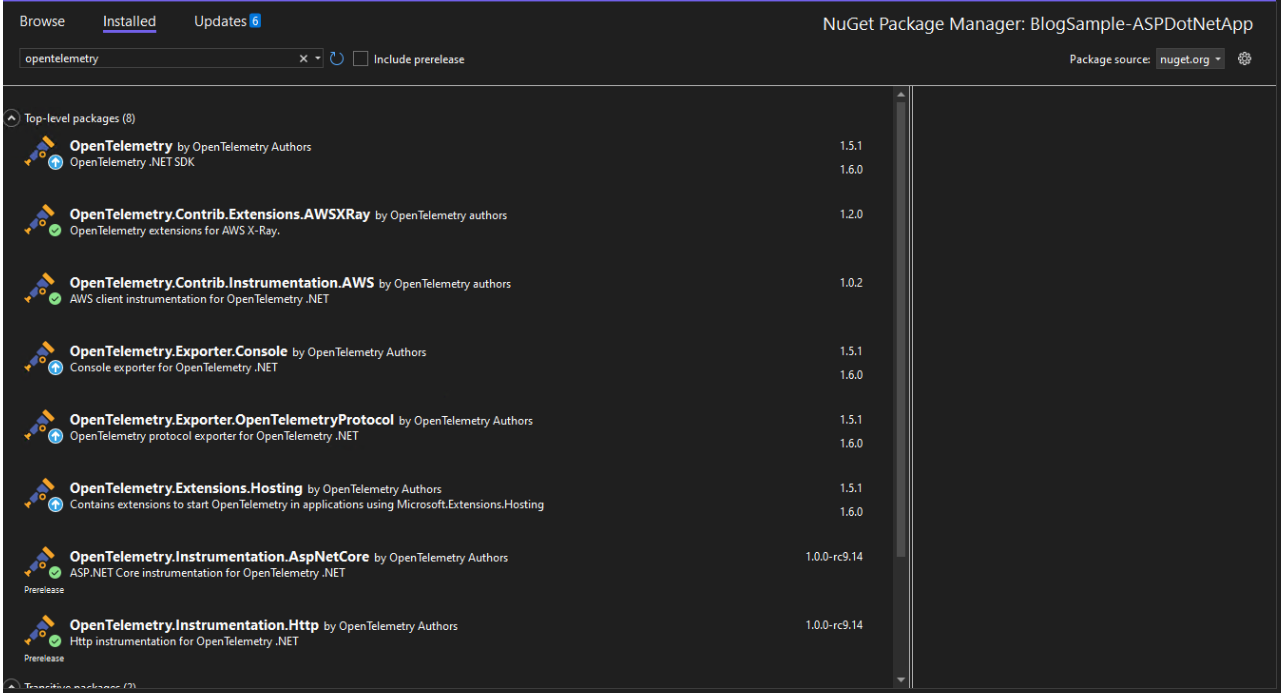Click the Updates count badge showing 6

click(255, 21)
